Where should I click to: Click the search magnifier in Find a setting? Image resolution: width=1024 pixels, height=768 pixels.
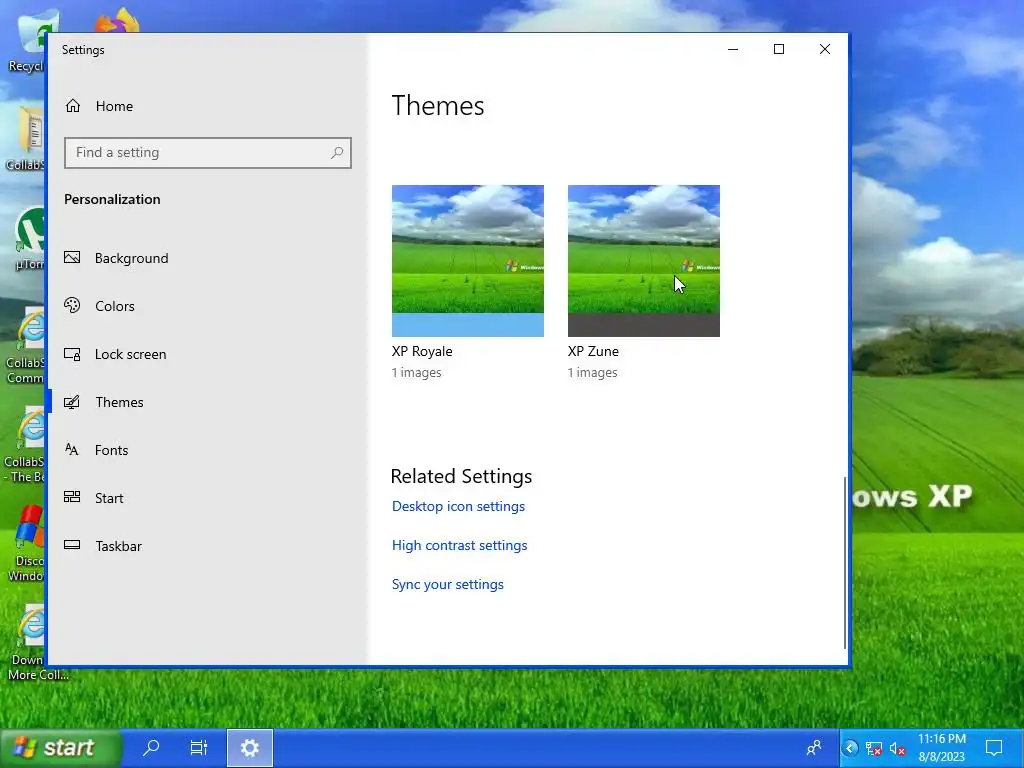coord(337,153)
